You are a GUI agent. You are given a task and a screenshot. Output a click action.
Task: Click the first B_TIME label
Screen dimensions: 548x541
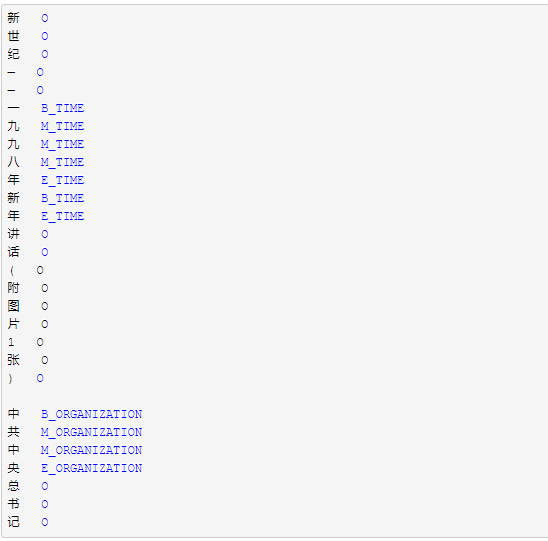[x=63, y=108]
